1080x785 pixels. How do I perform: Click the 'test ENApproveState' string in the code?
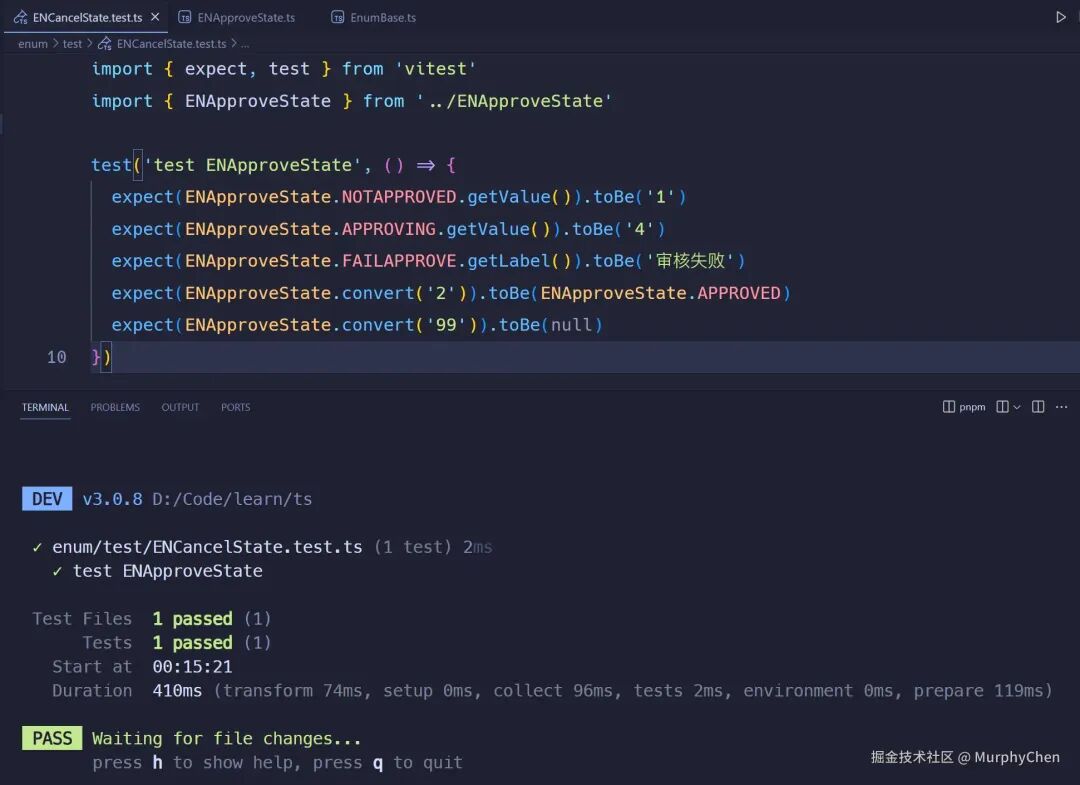pyautogui.click(x=252, y=165)
